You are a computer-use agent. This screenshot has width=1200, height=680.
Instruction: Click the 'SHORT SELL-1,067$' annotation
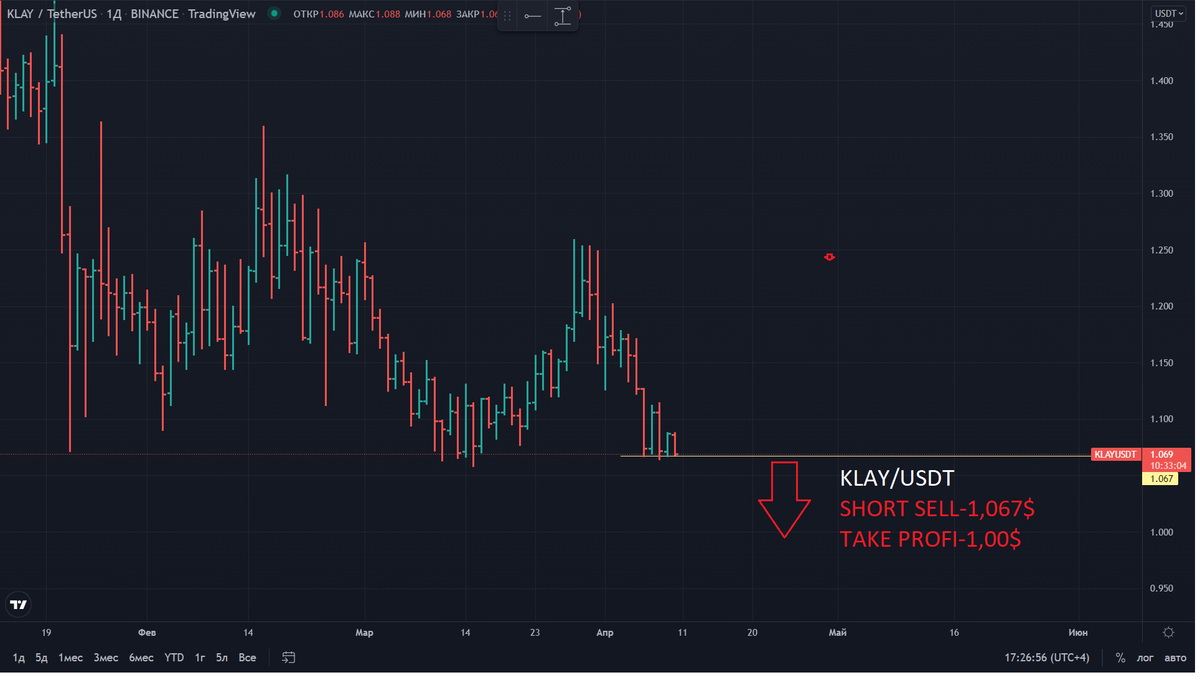(937, 509)
